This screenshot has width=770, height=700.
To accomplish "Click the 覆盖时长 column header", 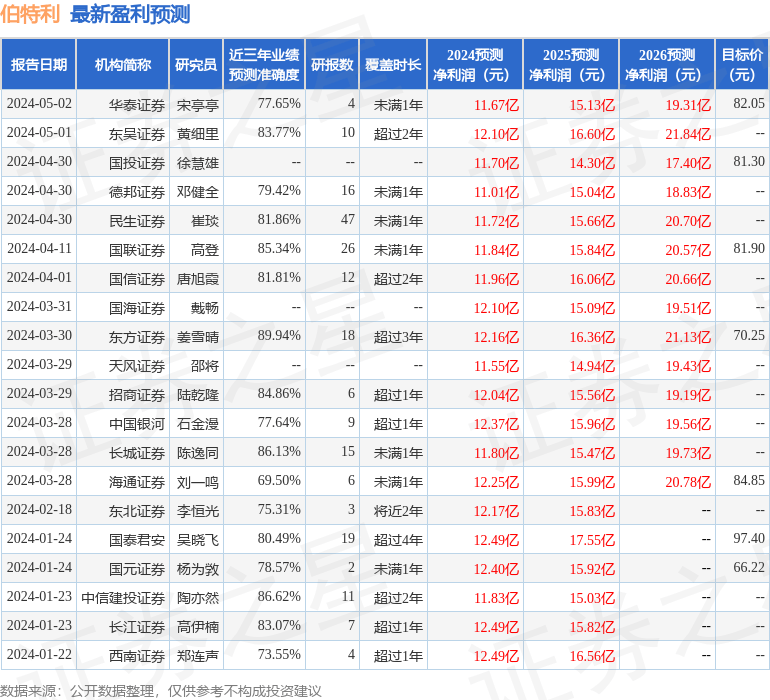I will tap(393, 65).
